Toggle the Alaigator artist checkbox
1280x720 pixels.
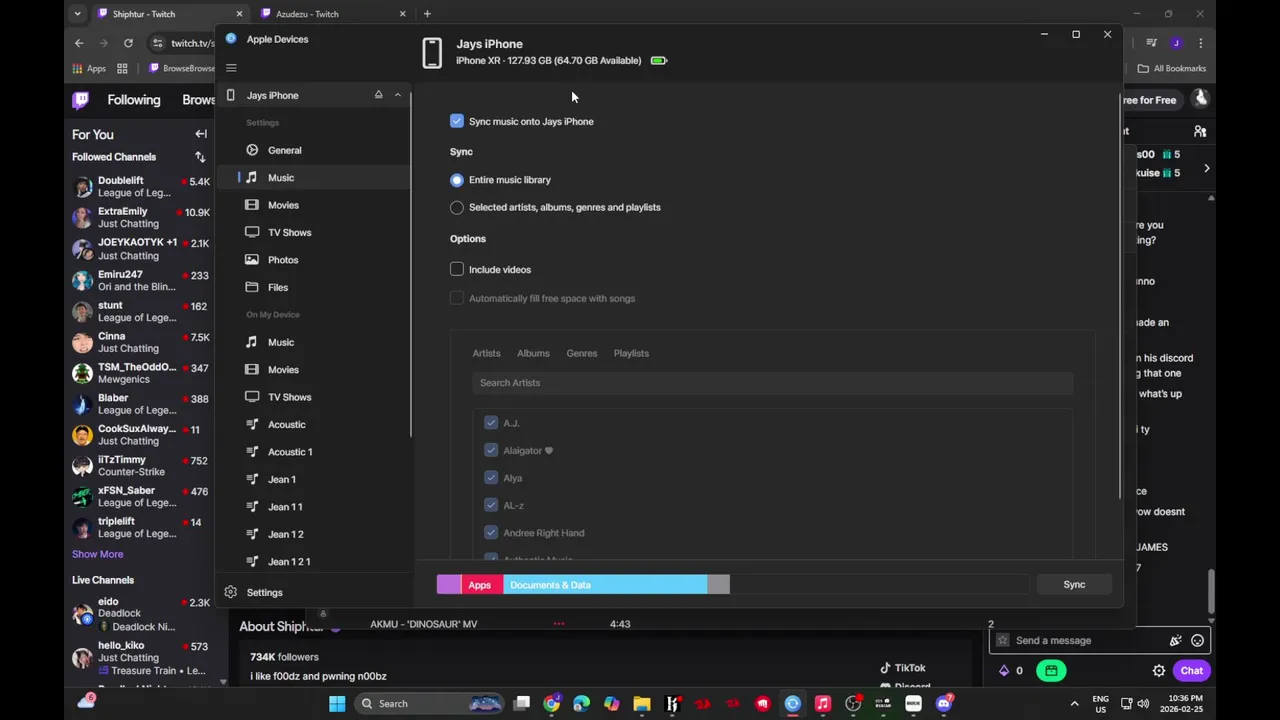pyautogui.click(x=491, y=450)
